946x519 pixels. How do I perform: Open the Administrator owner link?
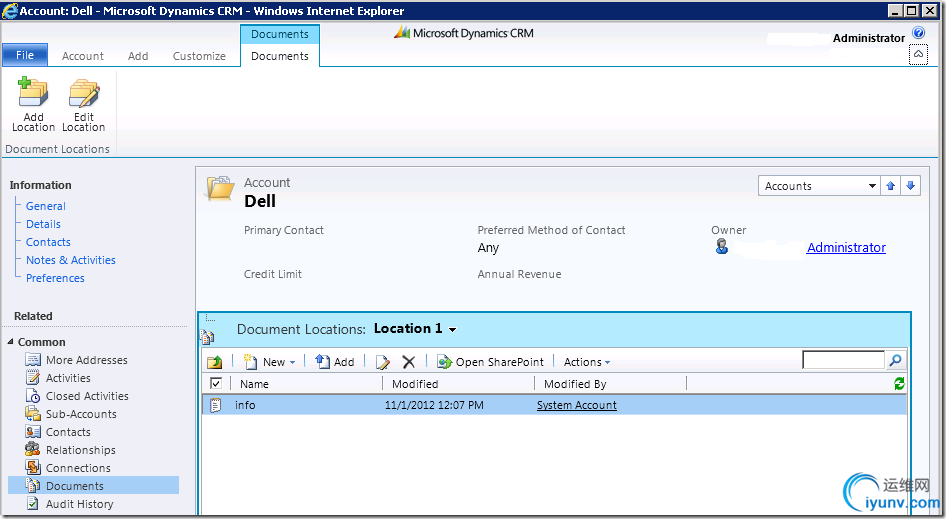[846, 247]
